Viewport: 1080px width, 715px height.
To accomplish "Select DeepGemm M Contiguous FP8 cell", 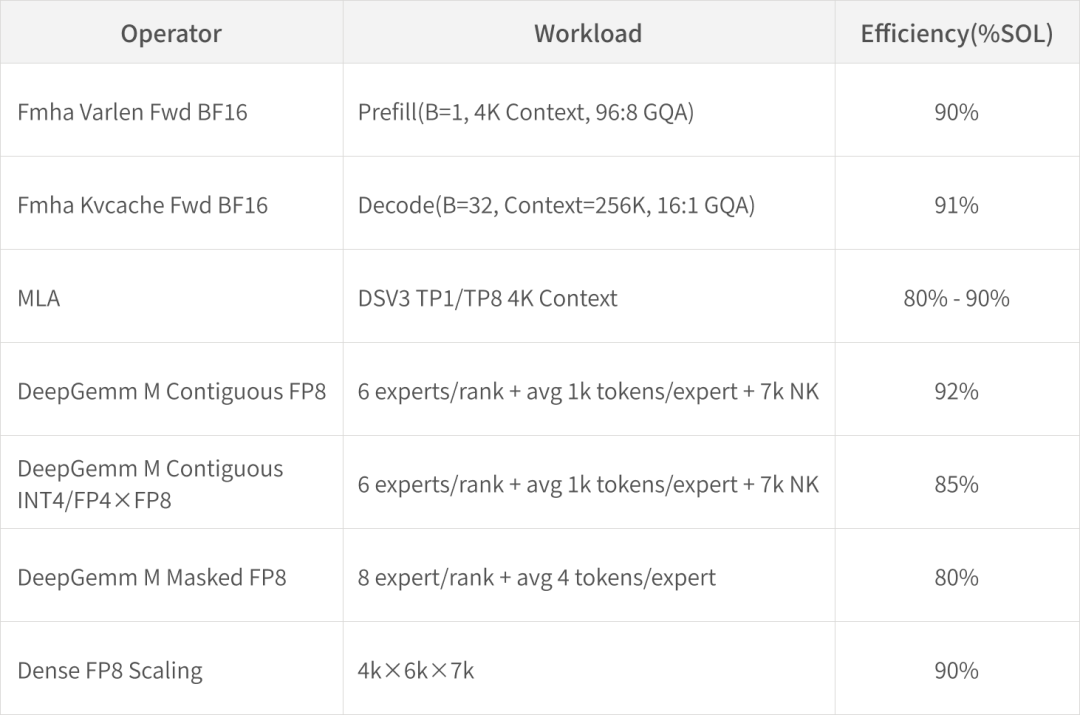I will tap(172, 391).
